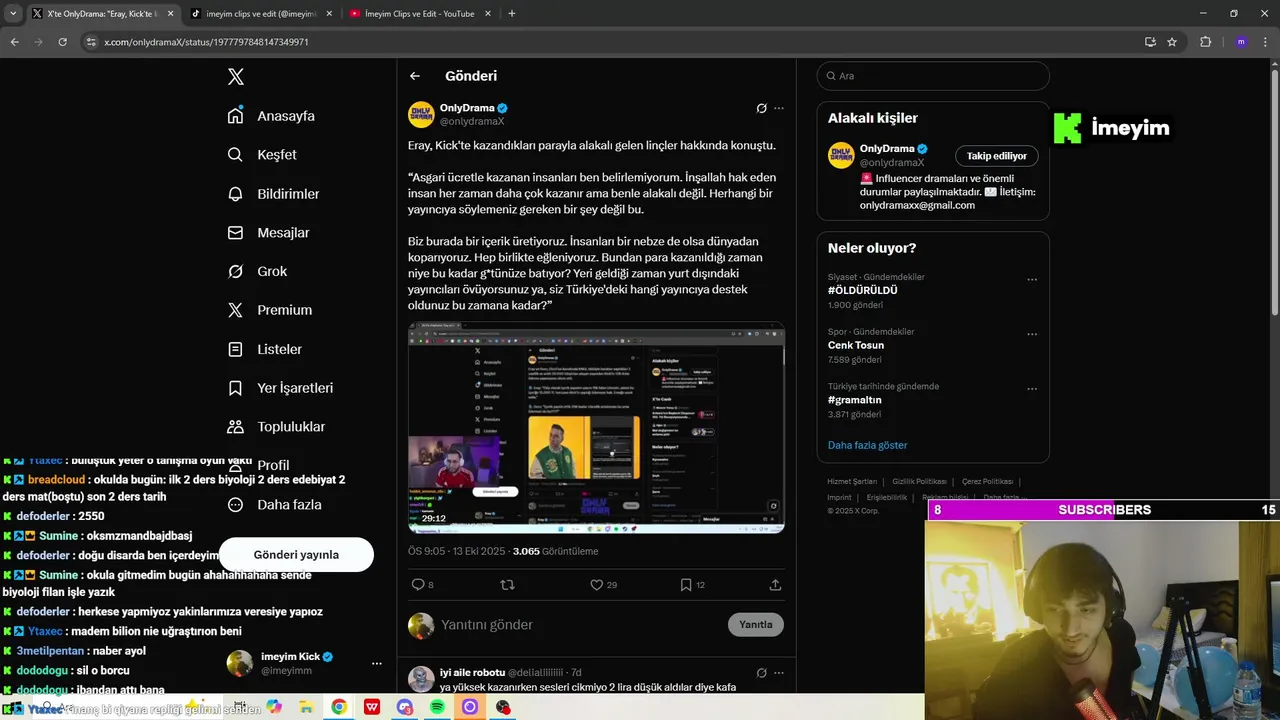Click the reply icon with 8 replies
Screen dimensions: 1280x720
coord(418,585)
